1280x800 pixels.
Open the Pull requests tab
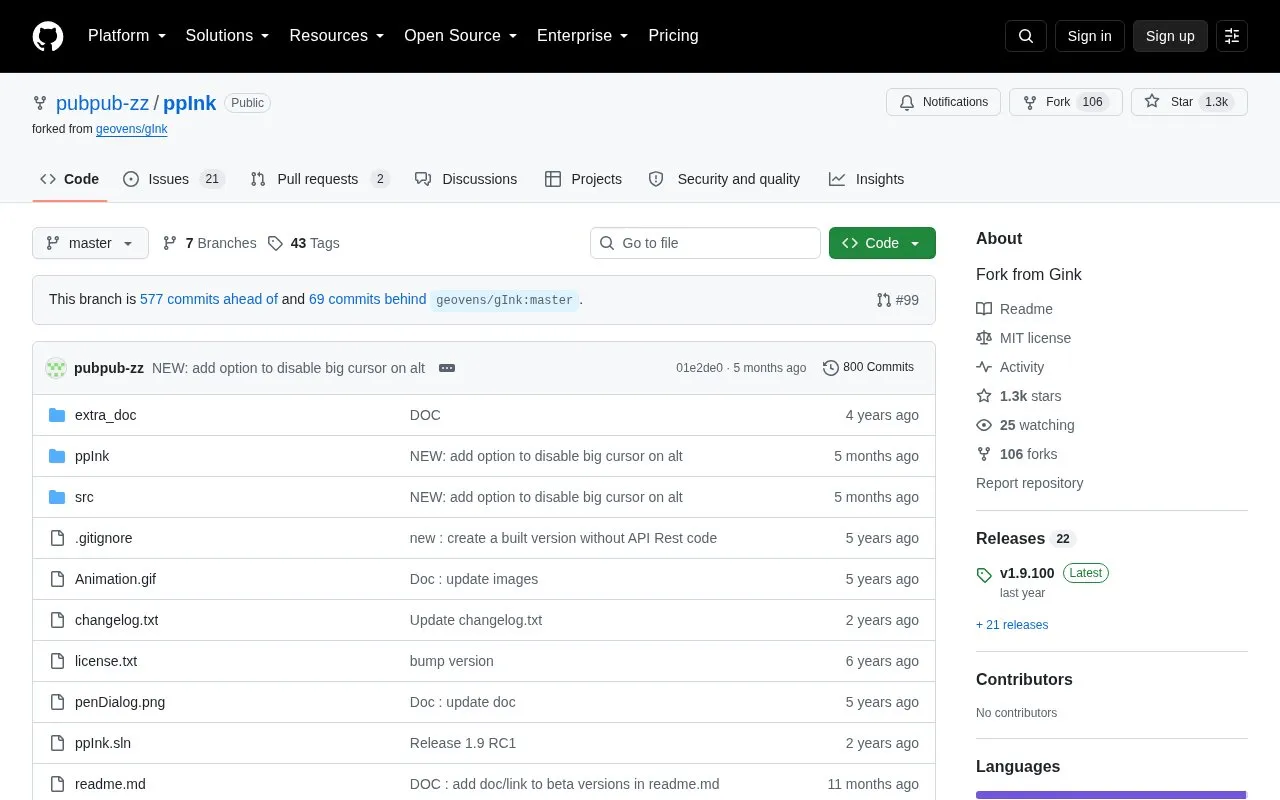click(x=320, y=179)
